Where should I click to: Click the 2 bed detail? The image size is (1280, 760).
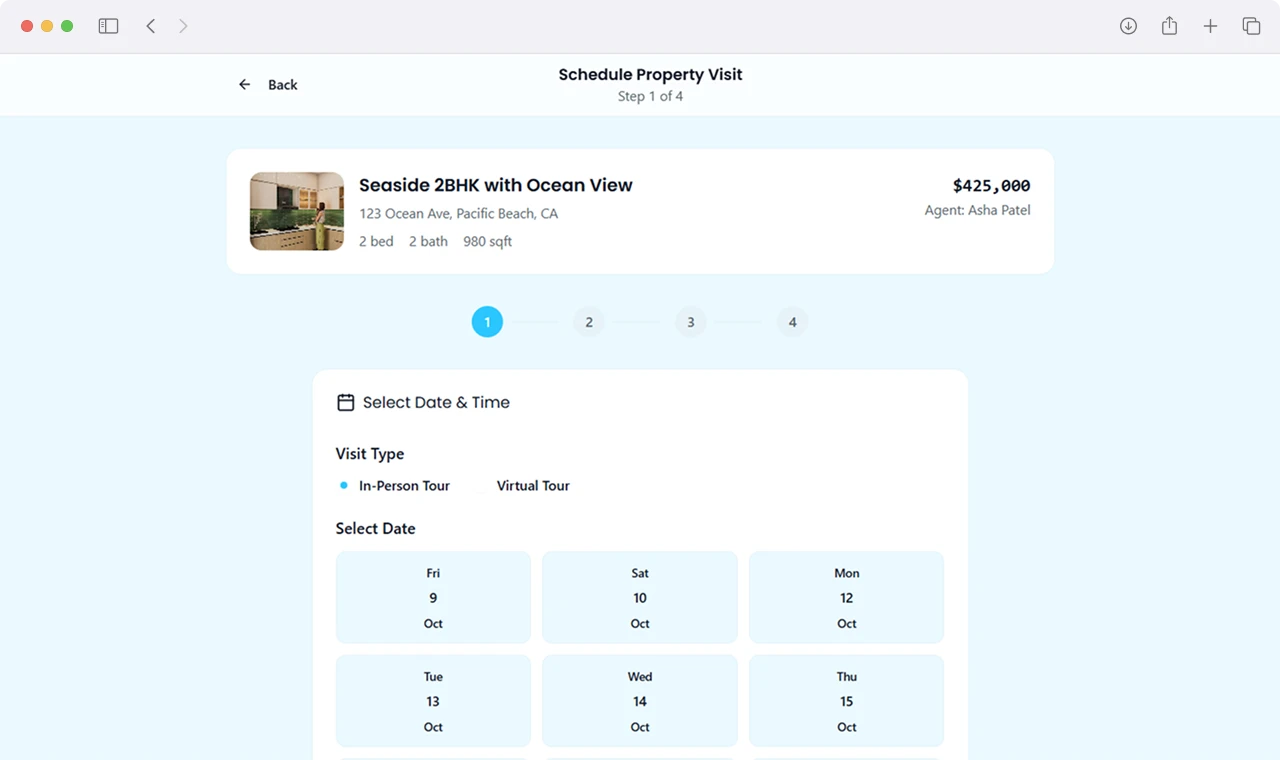coord(376,242)
